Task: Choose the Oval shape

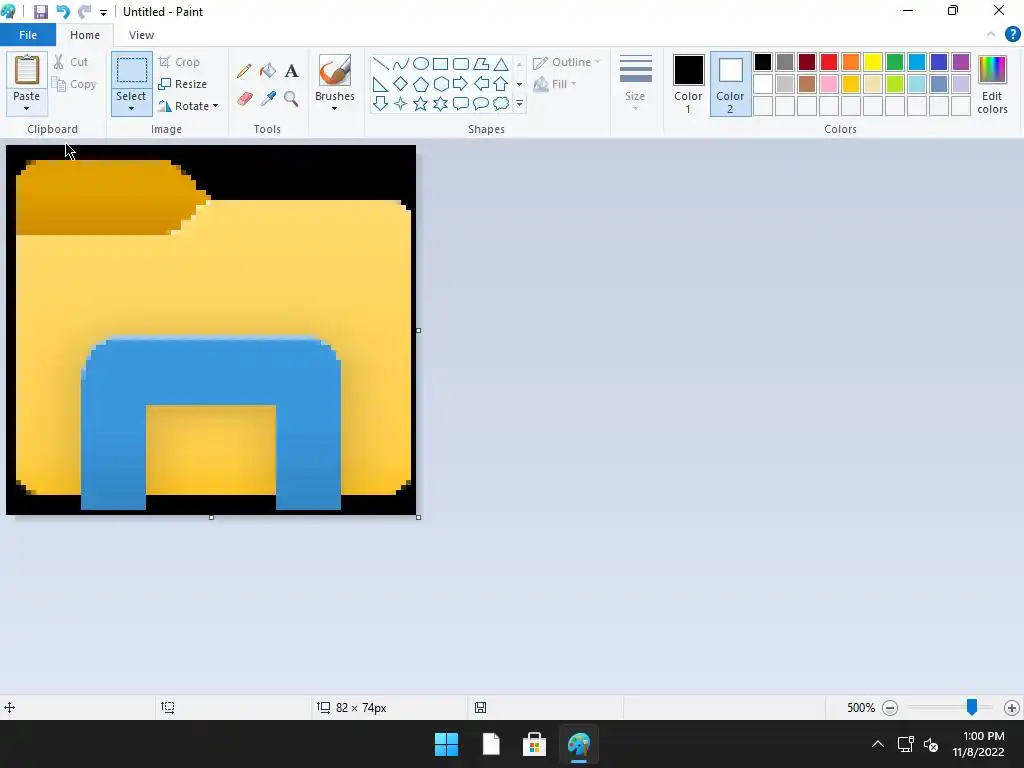Action: (x=421, y=63)
